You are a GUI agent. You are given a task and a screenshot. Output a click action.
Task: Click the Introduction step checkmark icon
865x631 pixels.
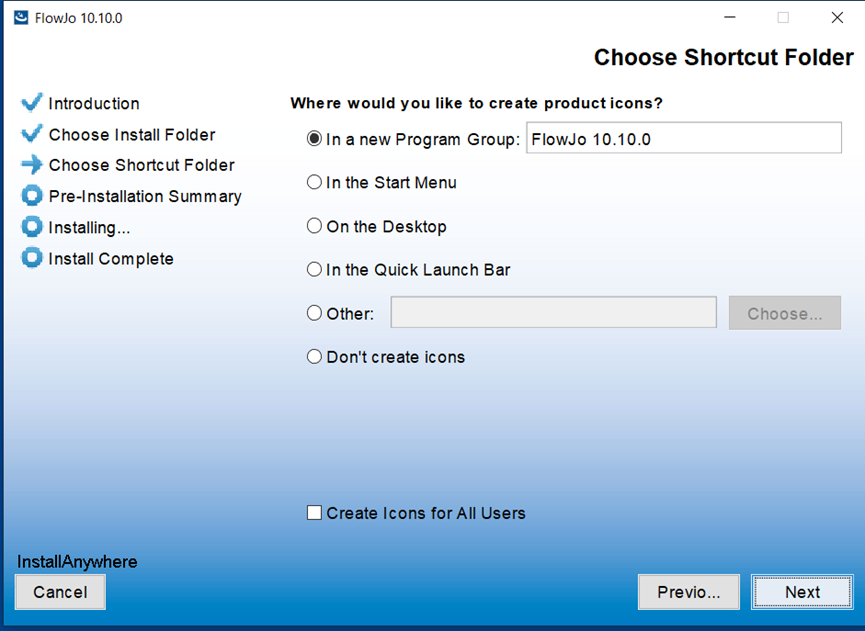tap(31, 103)
